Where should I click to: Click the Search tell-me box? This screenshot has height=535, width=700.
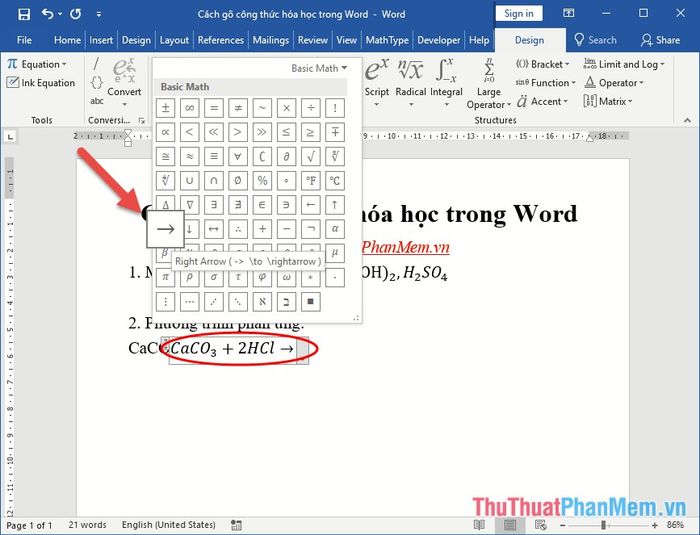tap(595, 40)
